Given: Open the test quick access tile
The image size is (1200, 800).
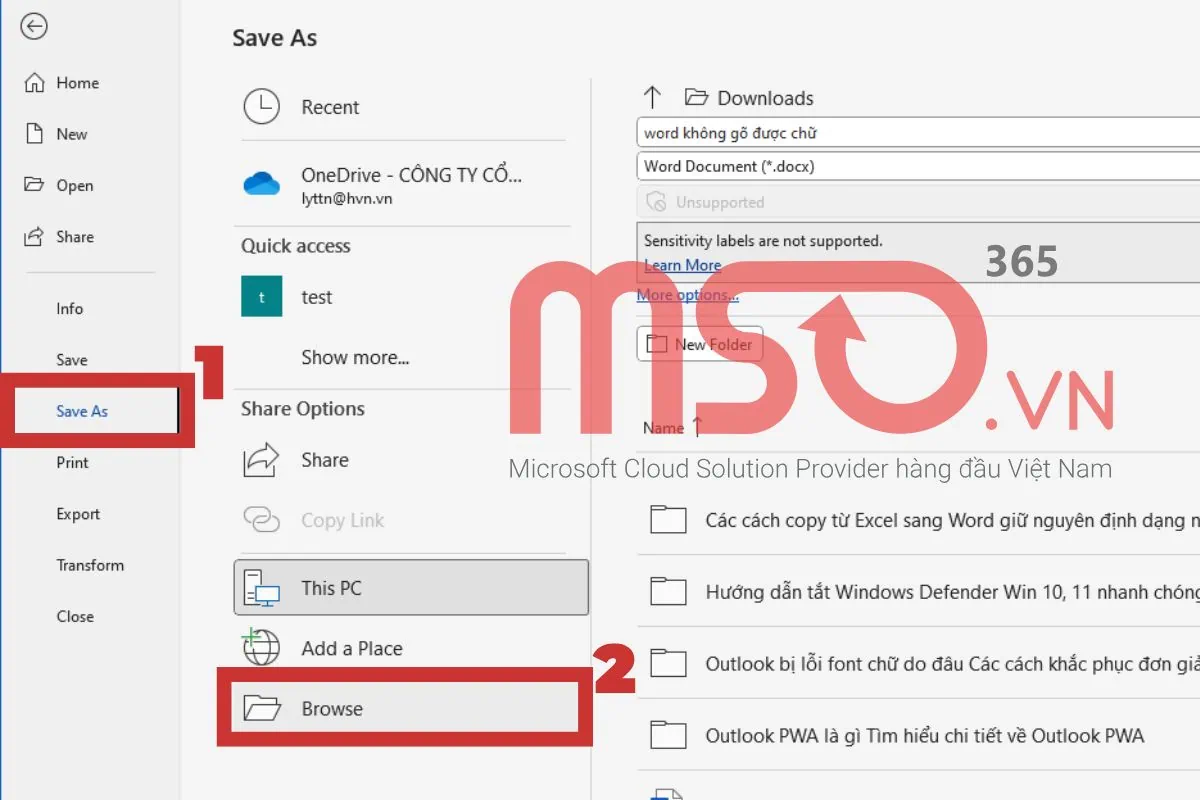Looking at the screenshot, I should click(262, 297).
